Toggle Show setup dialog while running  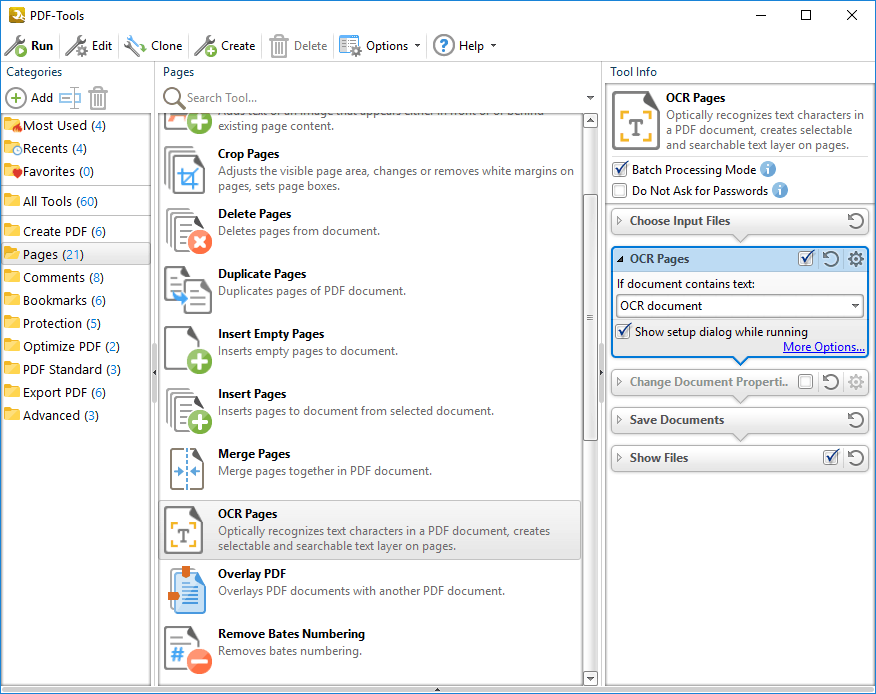tap(623, 331)
